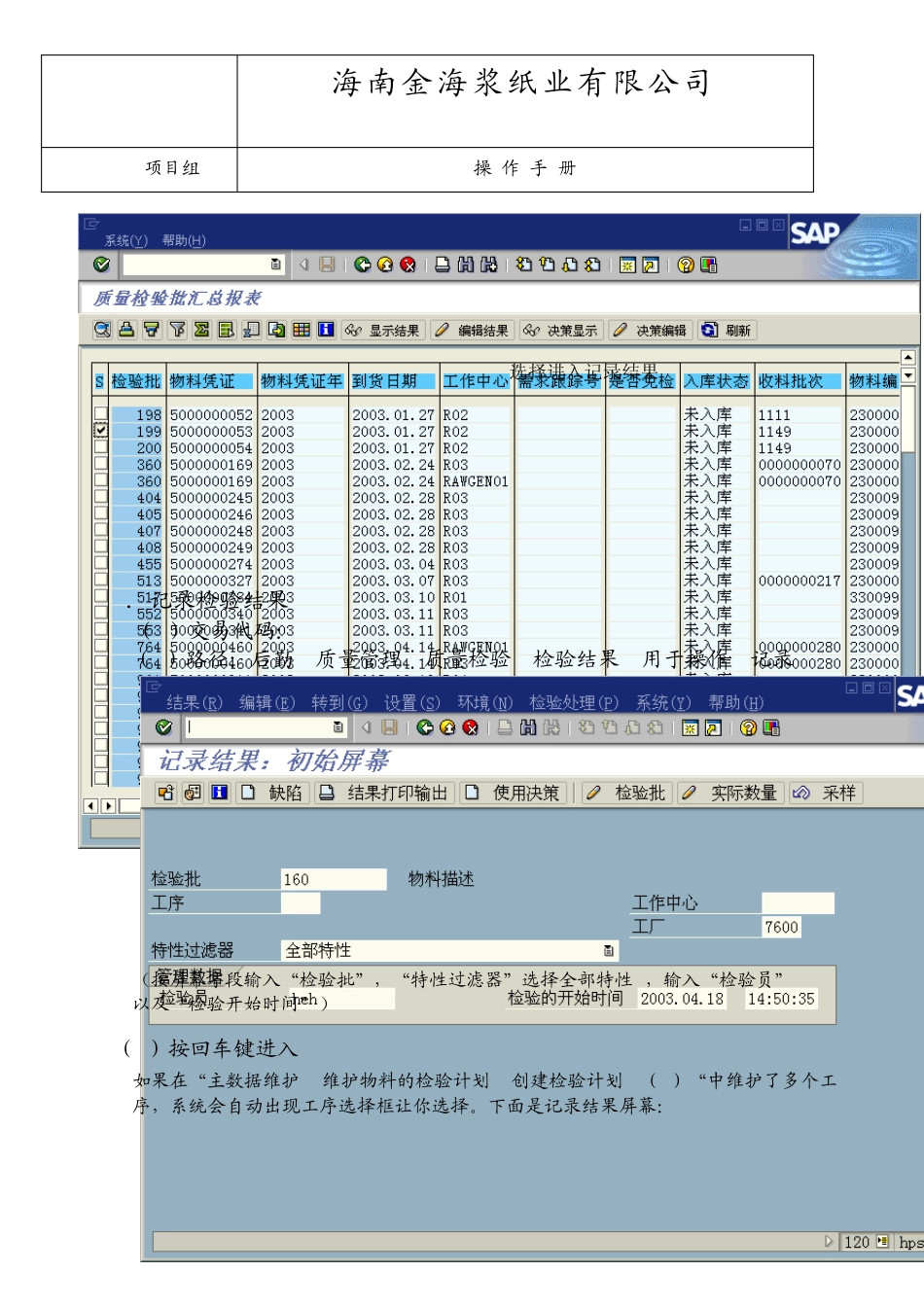Select the row checkbox for lot 455

click(101, 562)
